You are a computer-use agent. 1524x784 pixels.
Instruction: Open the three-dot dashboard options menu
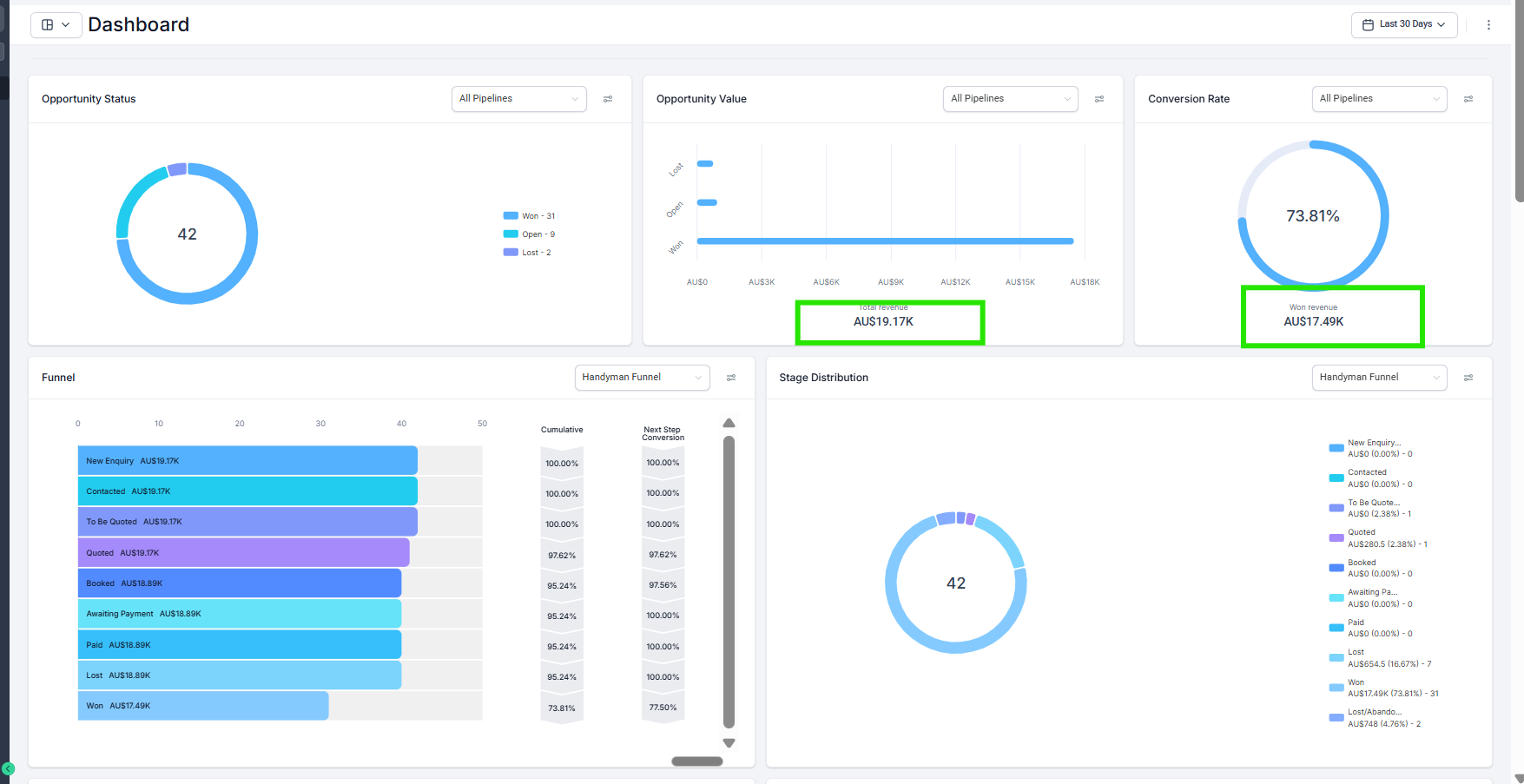pos(1488,25)
